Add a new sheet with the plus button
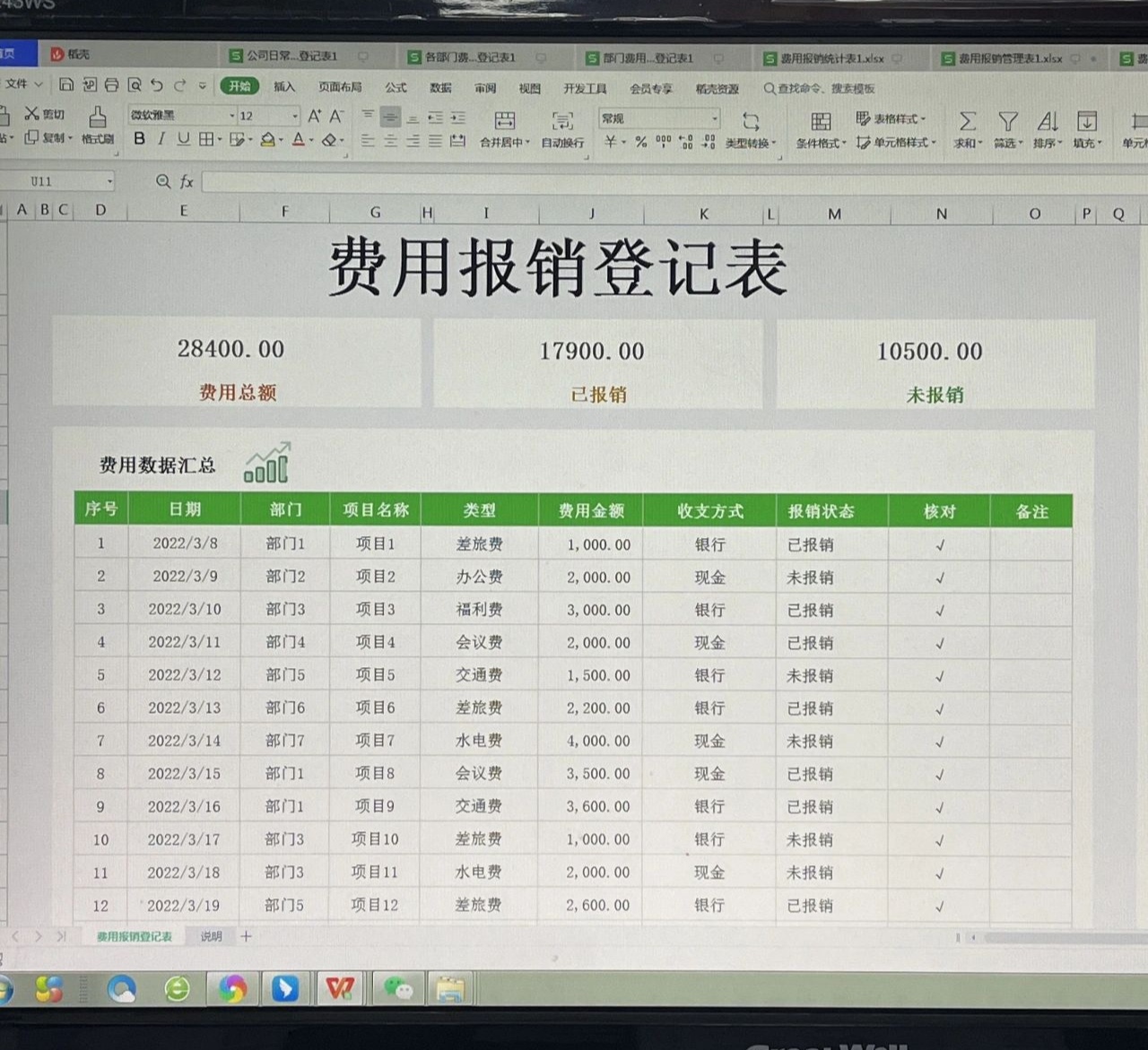 (x=245, y=936)
